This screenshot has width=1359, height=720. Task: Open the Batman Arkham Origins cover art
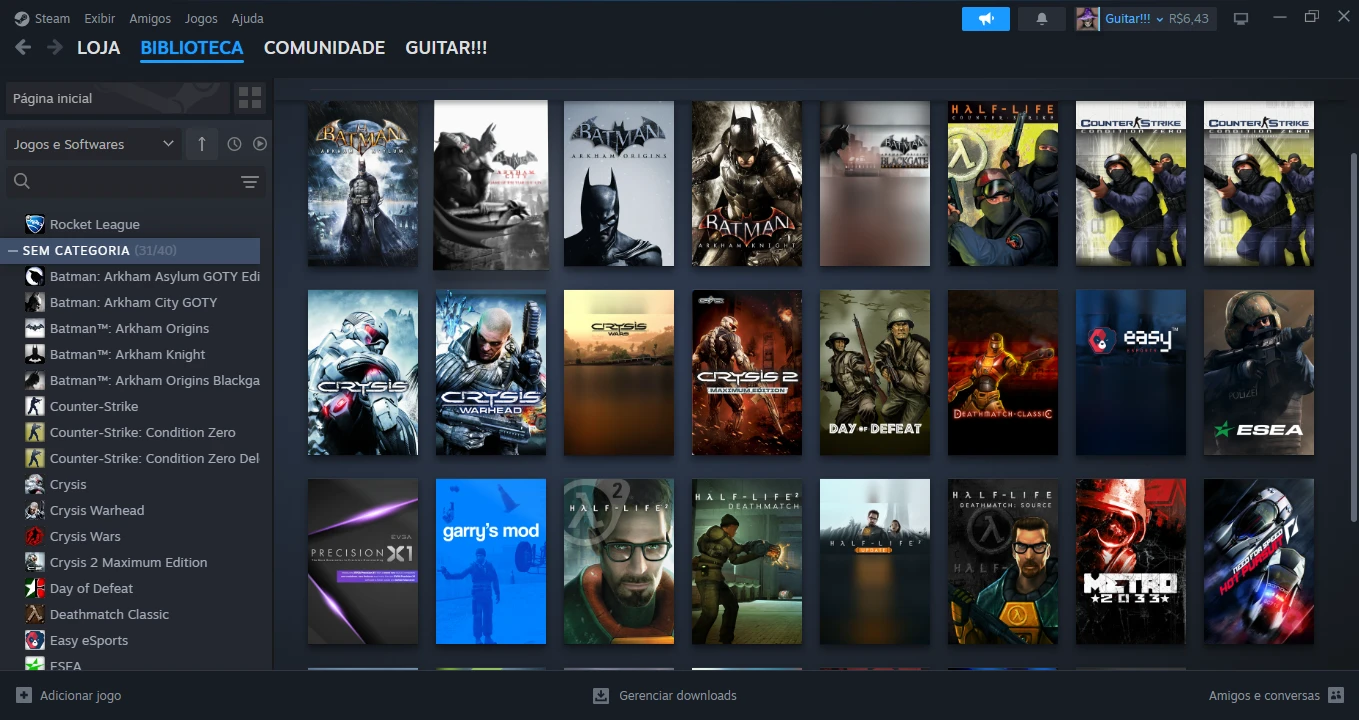[x=619, y=183]
